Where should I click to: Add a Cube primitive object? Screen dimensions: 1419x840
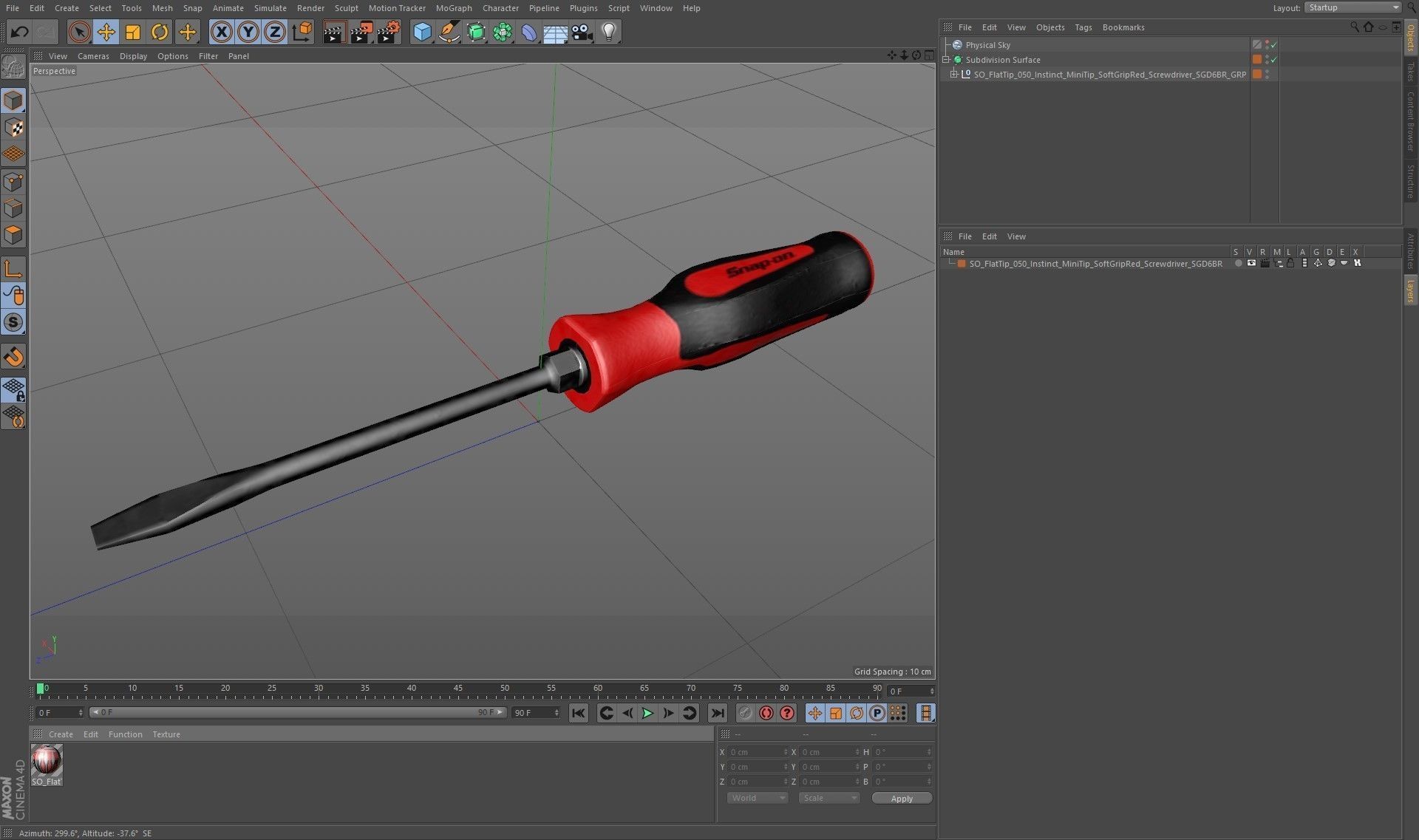pyautogui.click(x=422, y=32)
